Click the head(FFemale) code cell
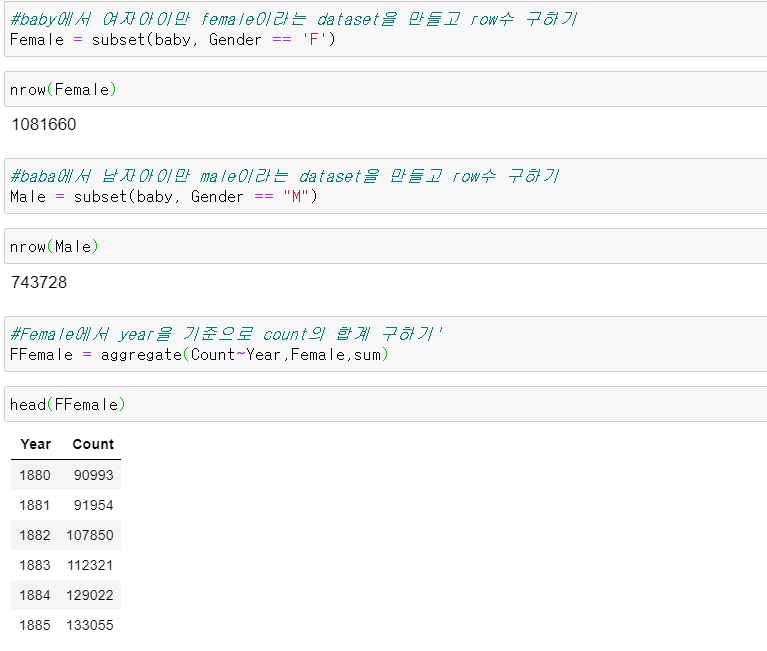Screen dimensions: 767x651 pos(386,404)
